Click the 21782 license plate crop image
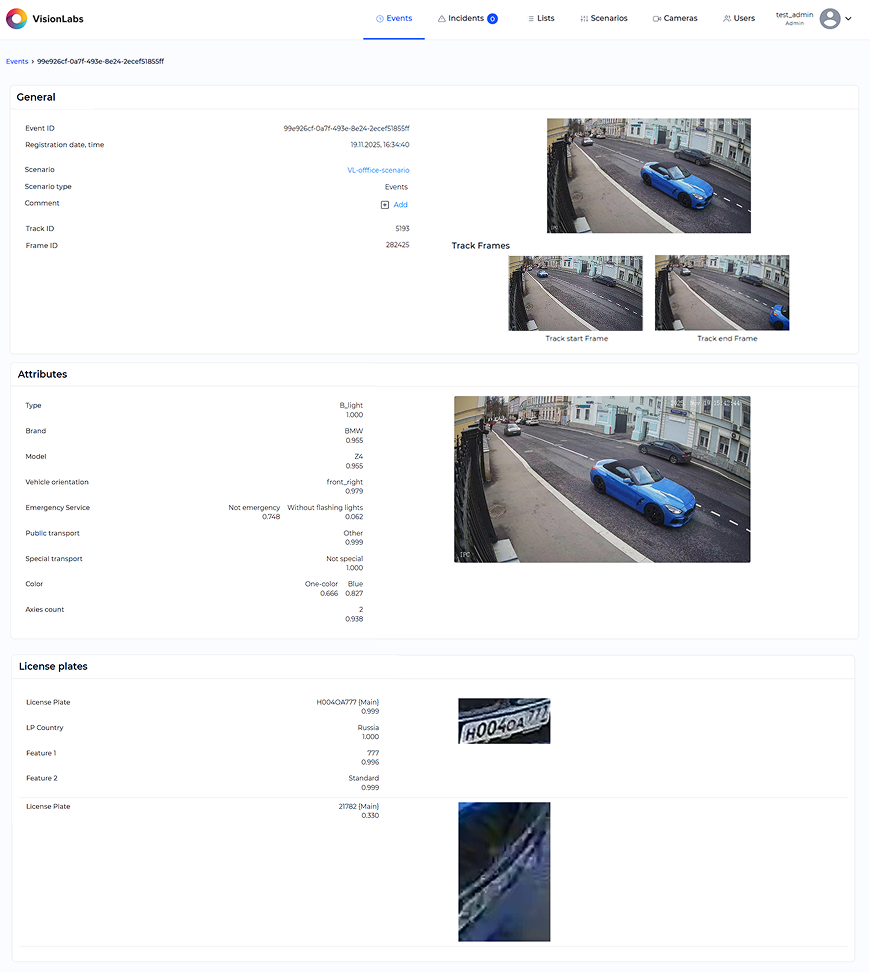Image resolution: width=870 pixels, height=972 pixels. 504,871
